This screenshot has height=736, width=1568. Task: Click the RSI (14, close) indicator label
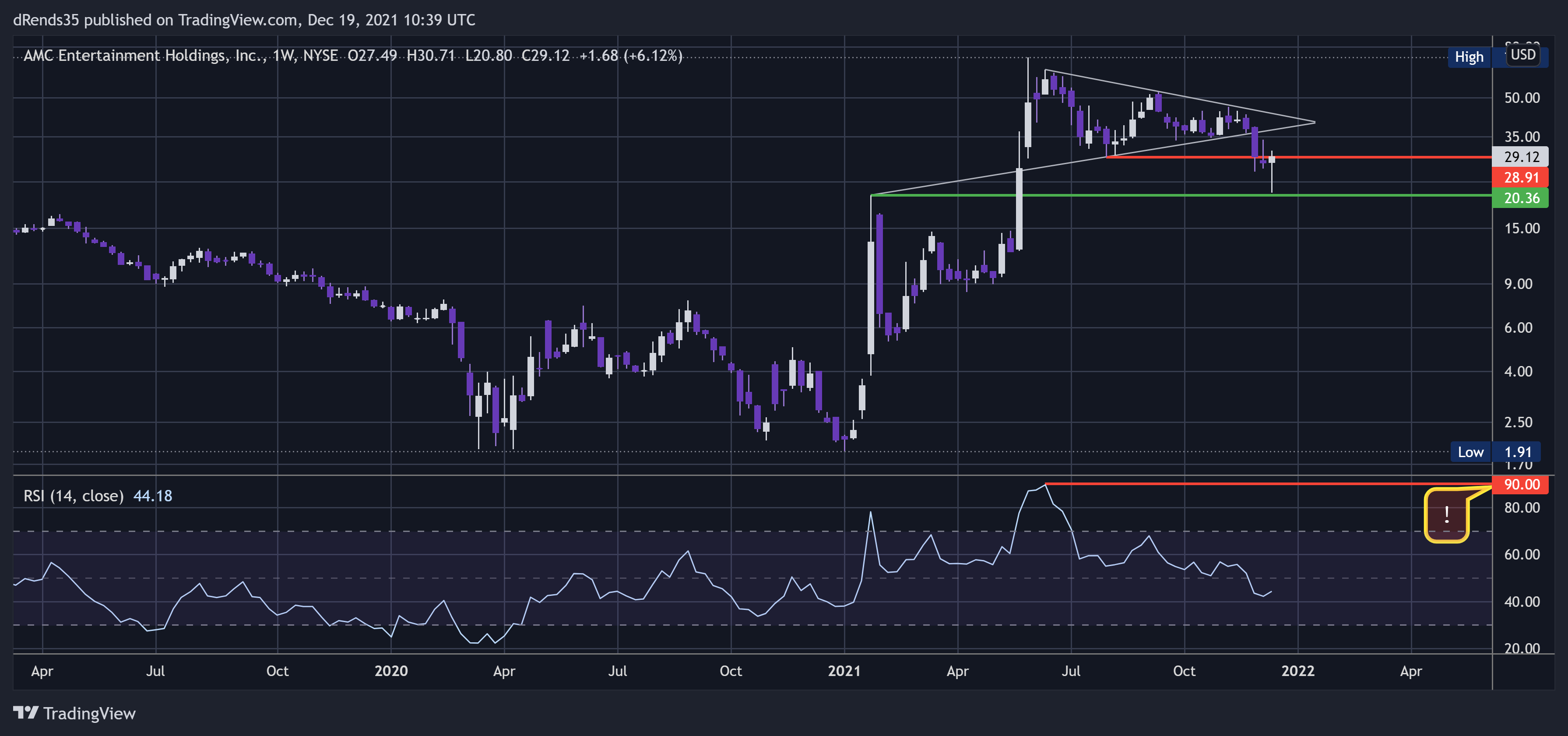(74, 496)
